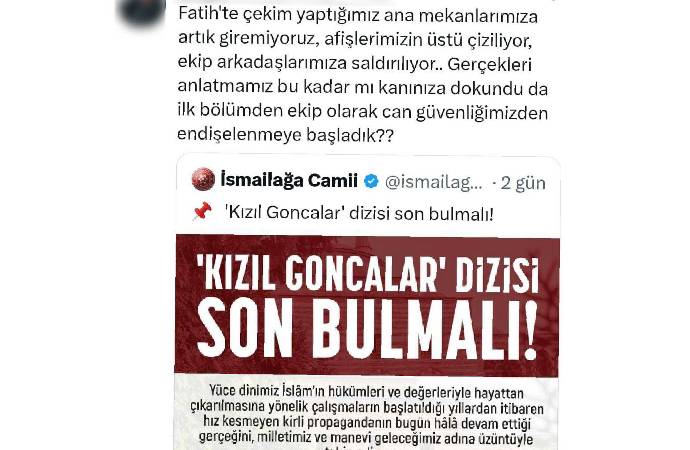Open quoted tweet text 'Kızıl Goncalar' dizisi son bulmalı!
Viewport: 690px width, 450px height.
pyautogui.click(x=359, y=213)
